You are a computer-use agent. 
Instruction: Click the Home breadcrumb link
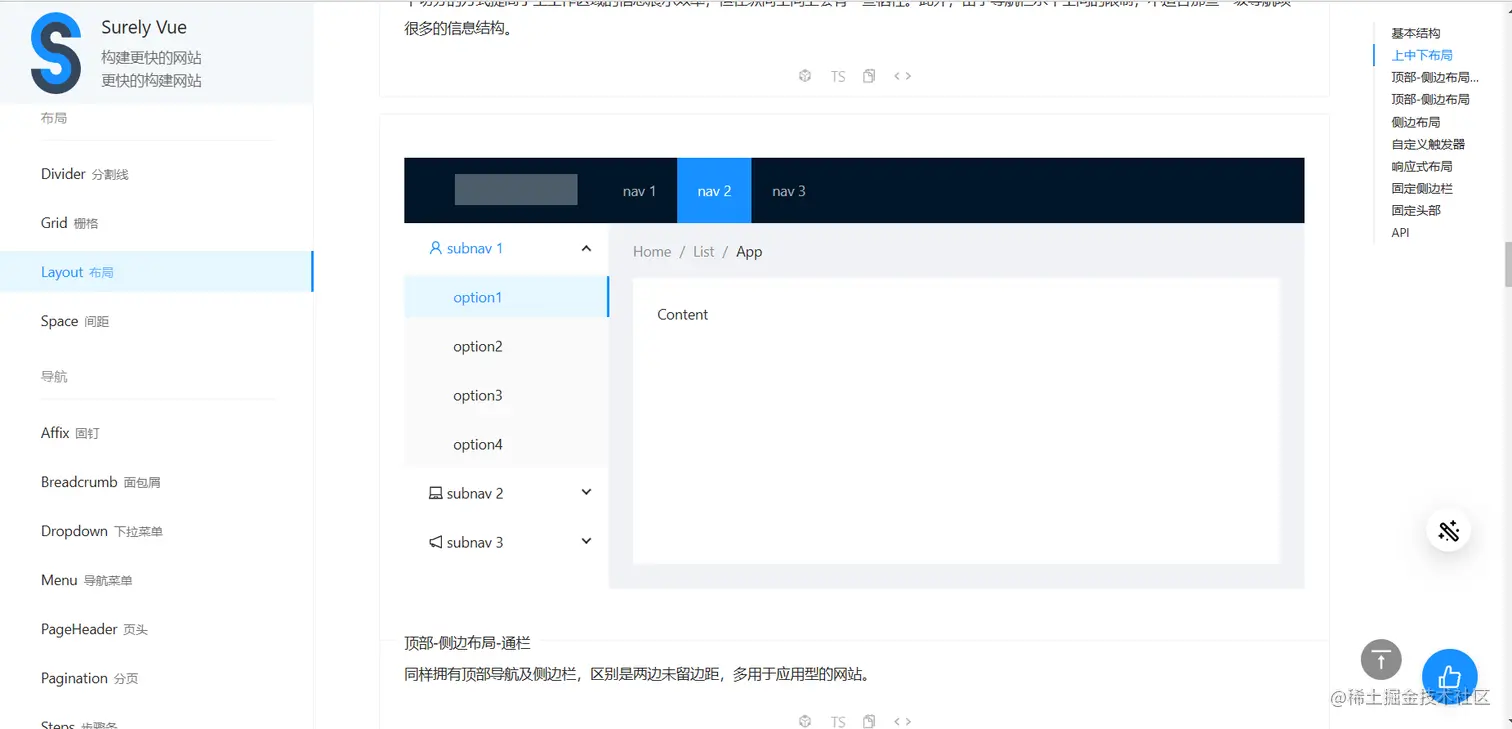click(651, 251)
